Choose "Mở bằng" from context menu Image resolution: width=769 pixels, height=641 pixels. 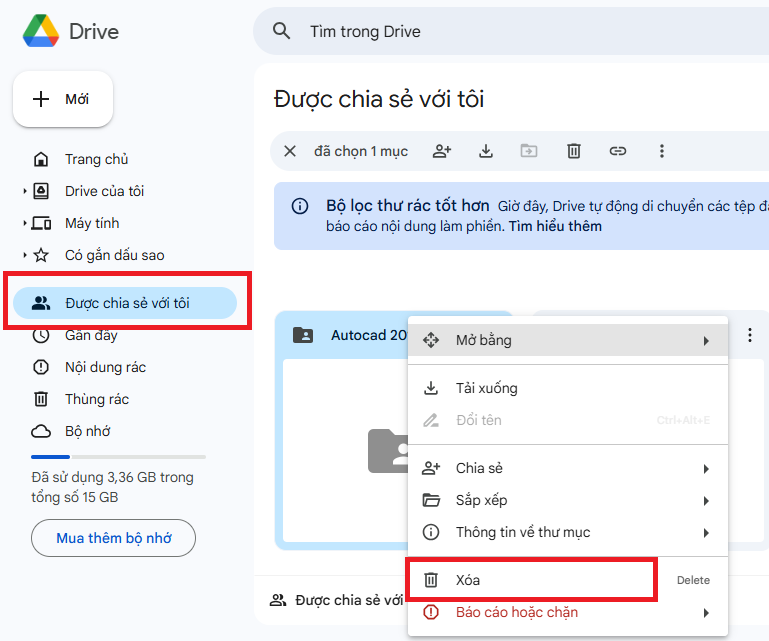[x=567, y=340]
